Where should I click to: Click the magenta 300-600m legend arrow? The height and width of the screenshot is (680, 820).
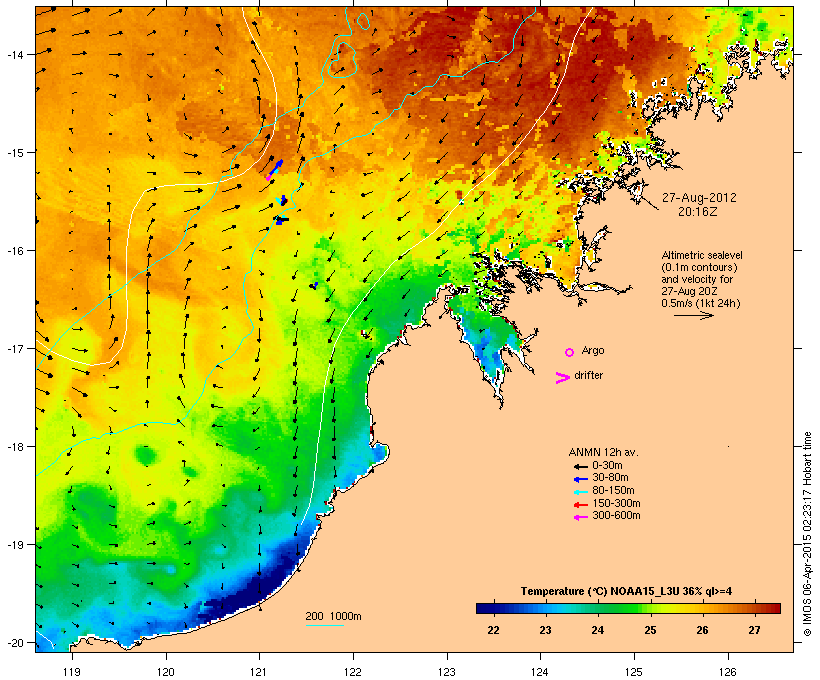[x=580, y=517]
